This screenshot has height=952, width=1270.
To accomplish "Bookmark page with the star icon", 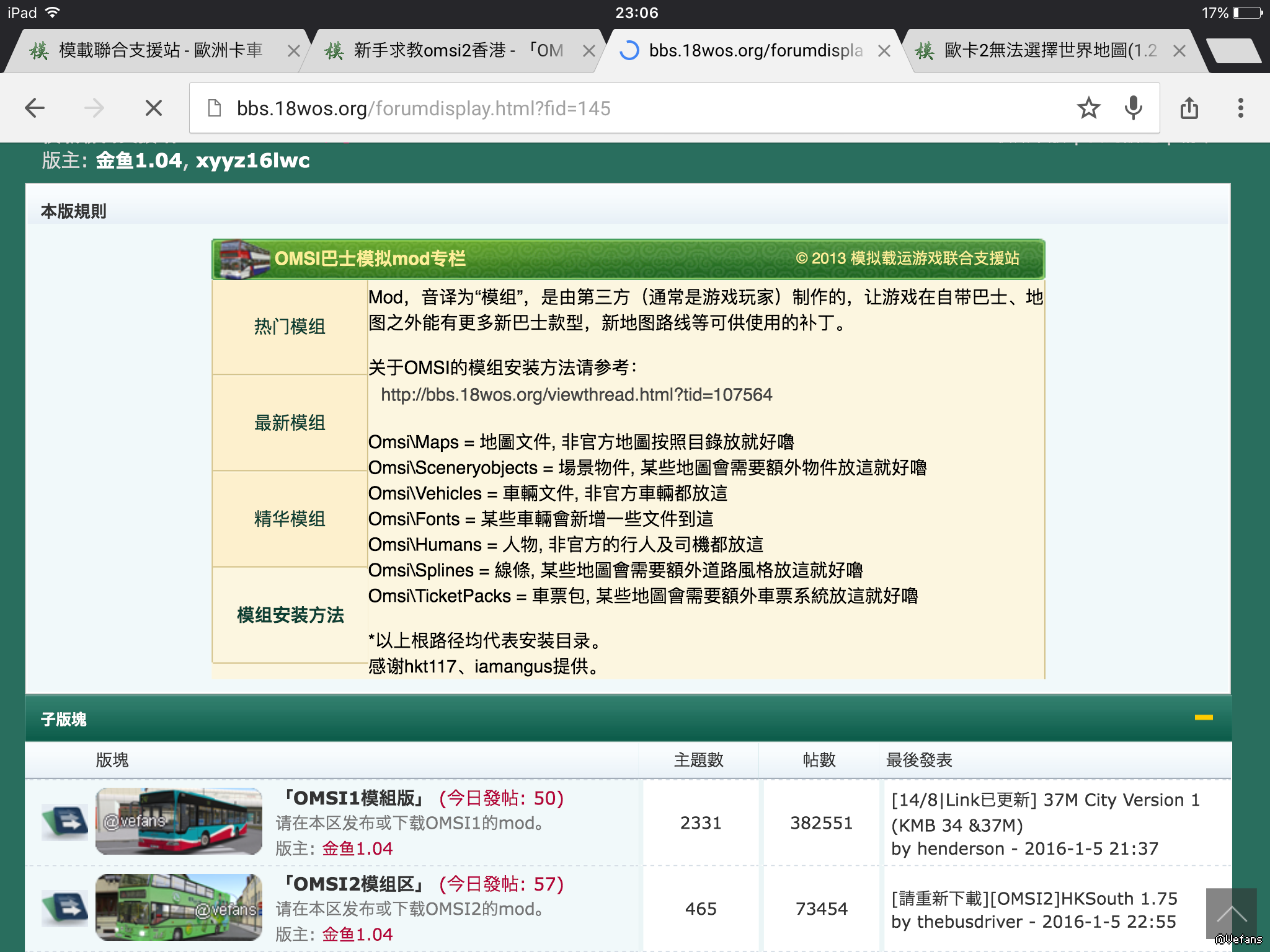I will tap(1088, 108).
